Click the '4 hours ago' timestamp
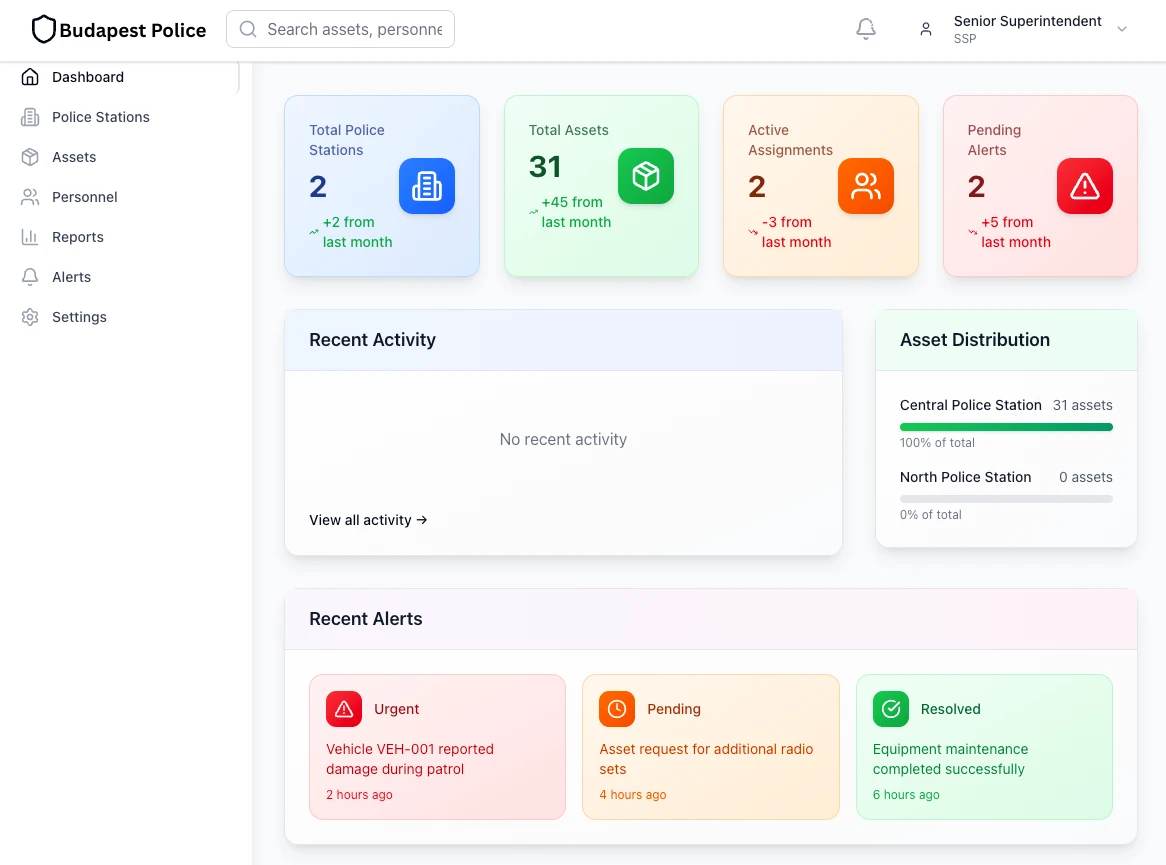 pos(633,794)
